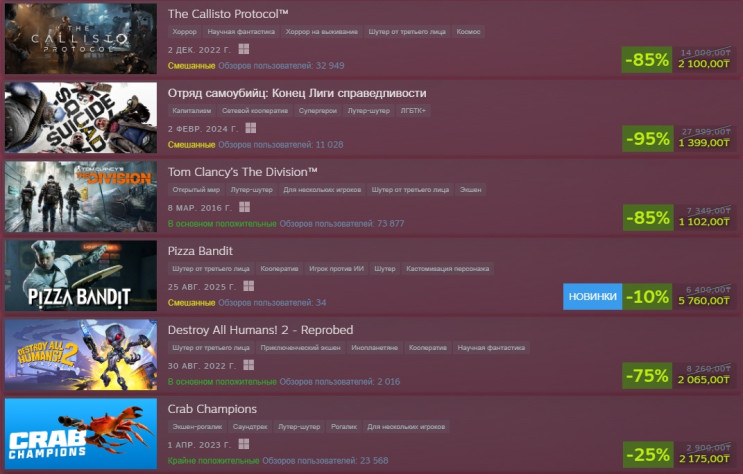Click the Windows icon in The Callisto Protocol row
This screenshot has width=743, height=474.
244,49
